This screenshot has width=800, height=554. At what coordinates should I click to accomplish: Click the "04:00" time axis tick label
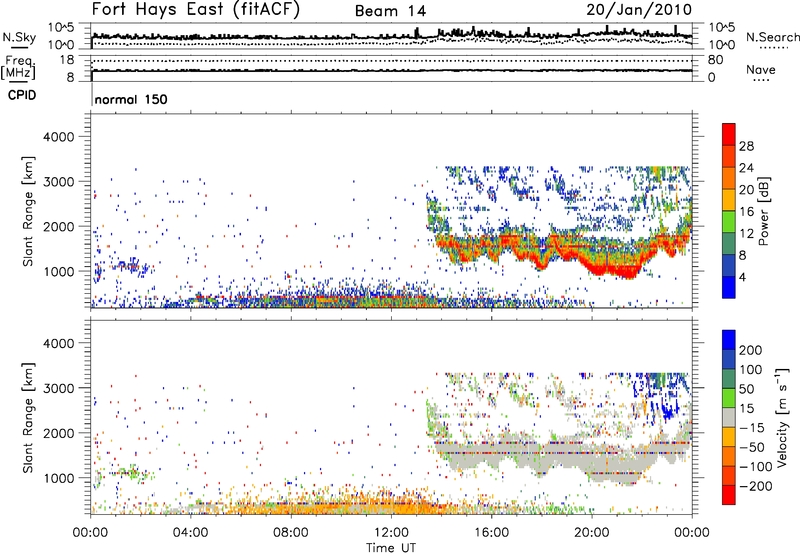[190, 533]
